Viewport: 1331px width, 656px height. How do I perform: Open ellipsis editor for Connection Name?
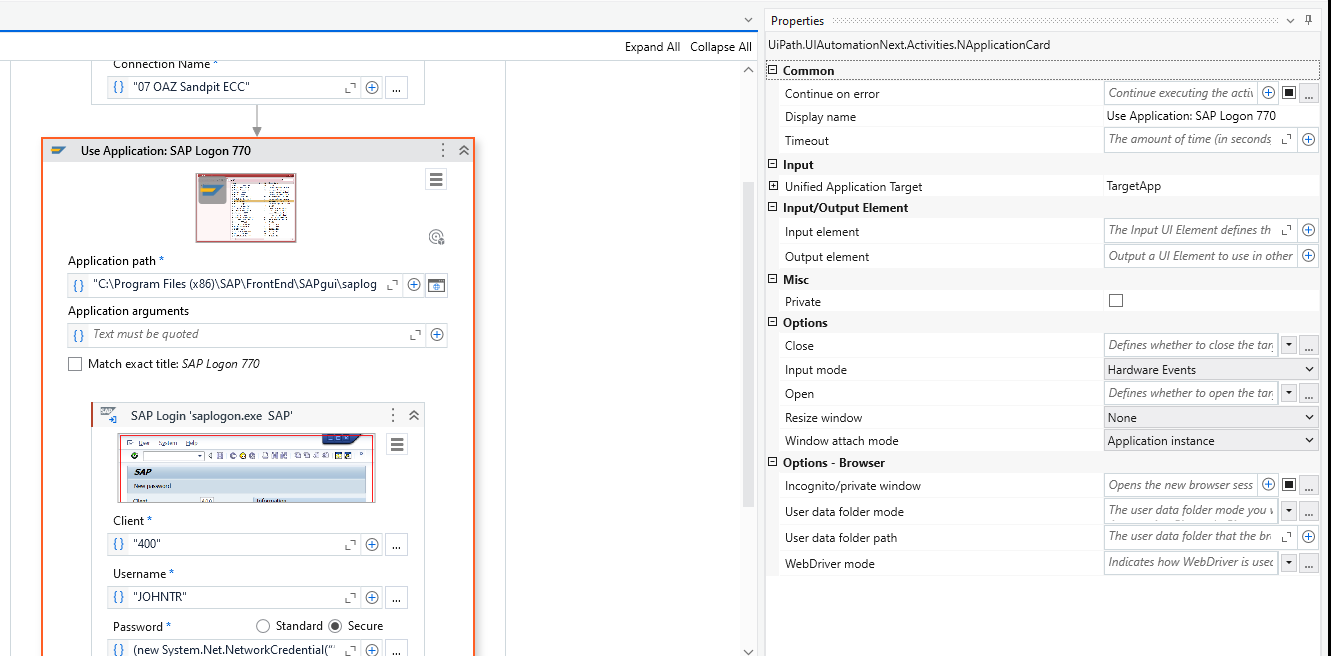397,87
